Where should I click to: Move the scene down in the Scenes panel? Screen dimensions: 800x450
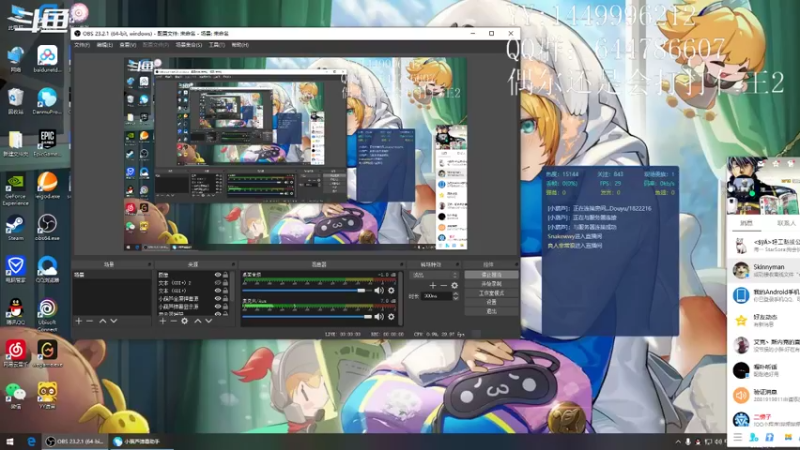pyautogui.click(x=114, y=321)
